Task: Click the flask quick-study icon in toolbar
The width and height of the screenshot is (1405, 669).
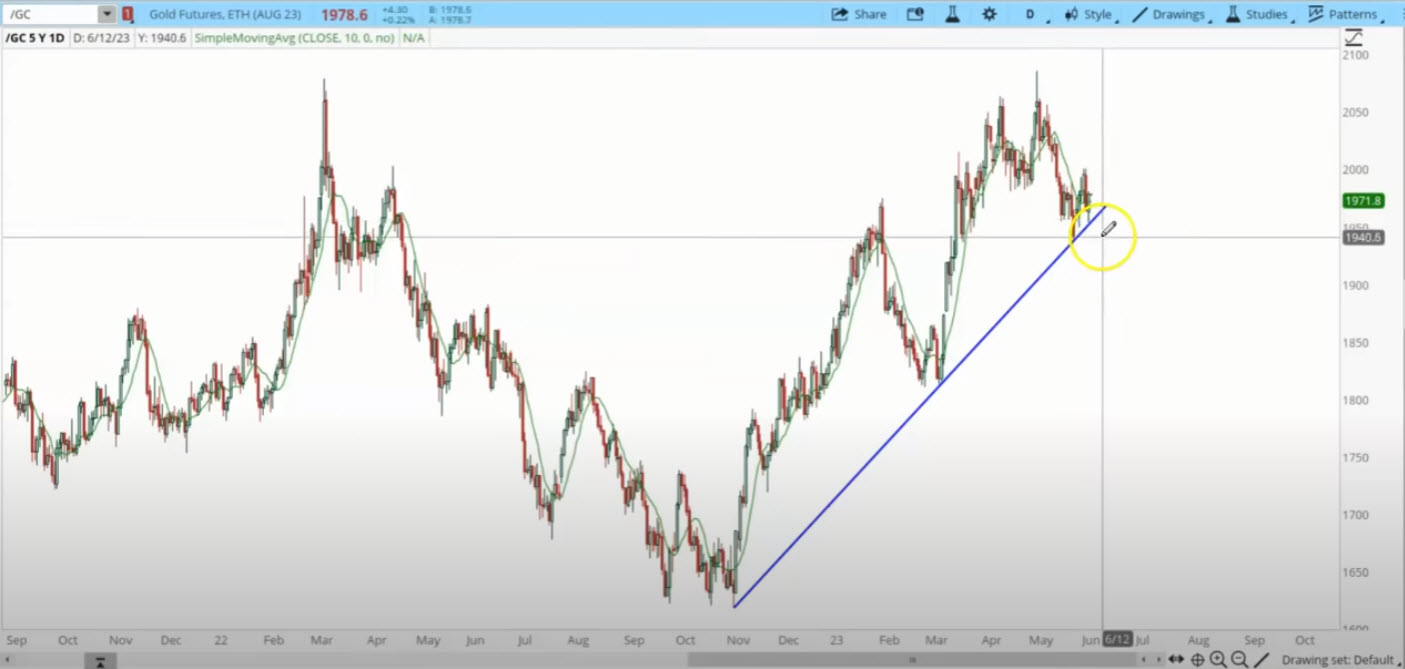Action: 951,14
